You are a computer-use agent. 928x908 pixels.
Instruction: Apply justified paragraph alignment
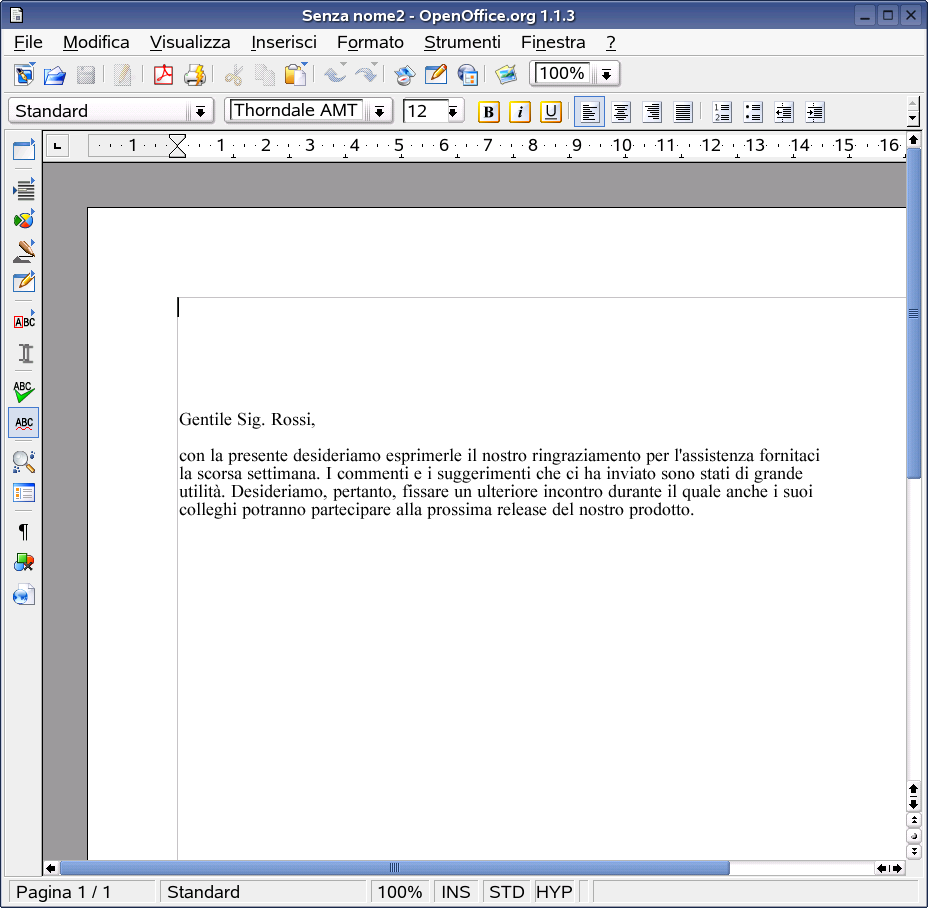tap(683, 111)
